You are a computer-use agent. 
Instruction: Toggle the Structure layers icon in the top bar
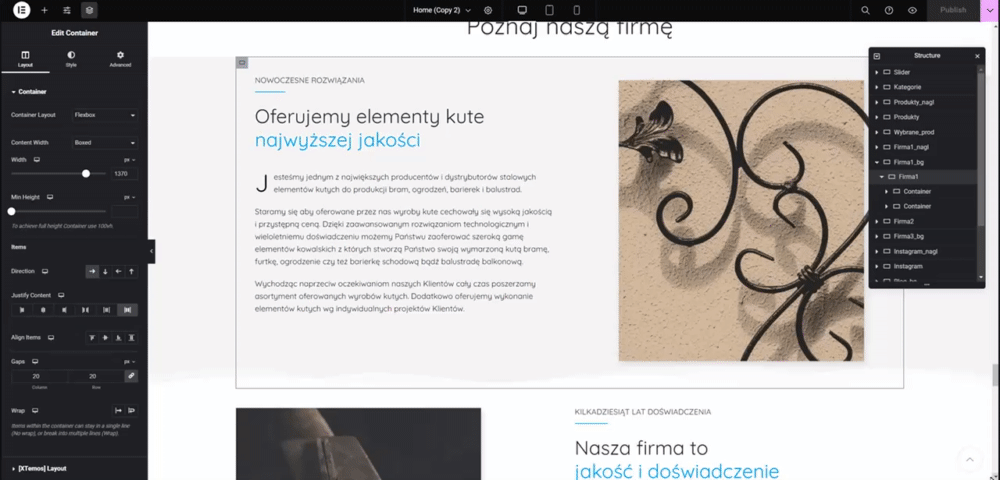click(89, 10)
